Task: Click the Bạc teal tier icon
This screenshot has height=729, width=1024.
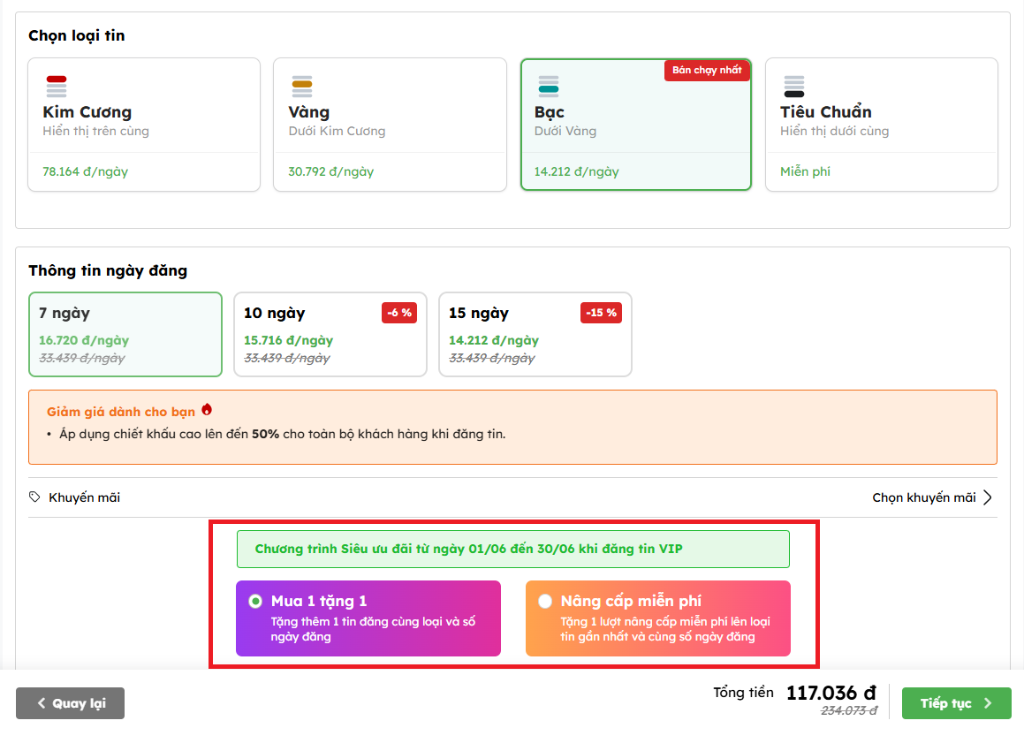Action: (x=548, y=86)
